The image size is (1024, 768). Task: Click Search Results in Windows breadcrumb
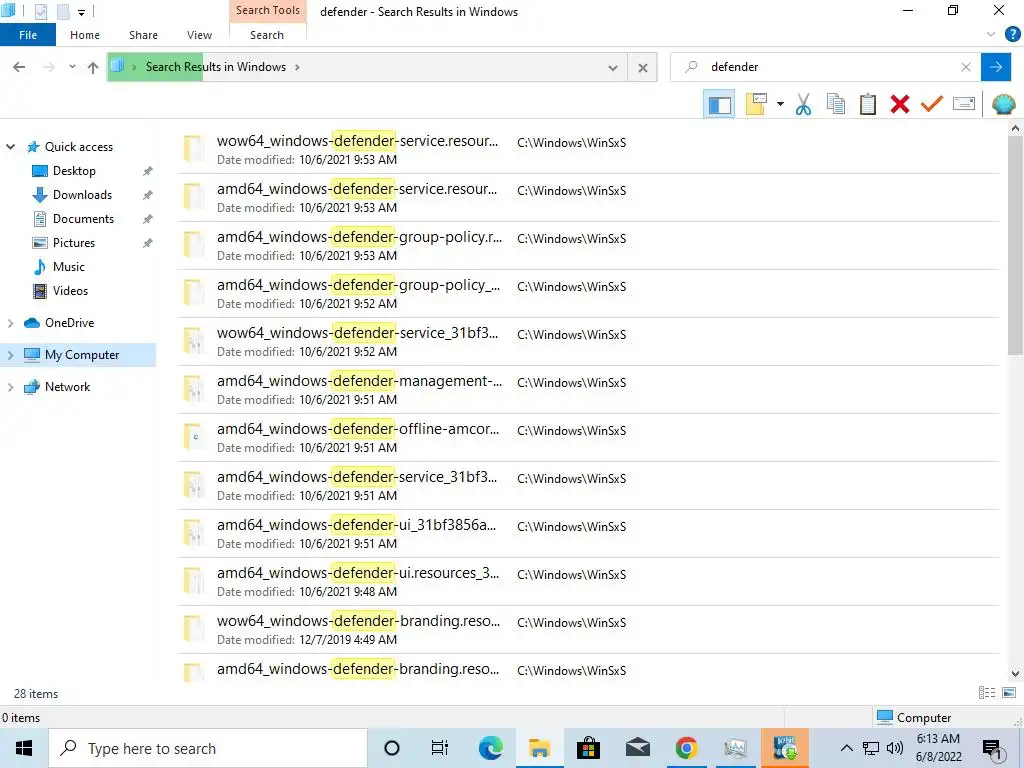(x=216, y=67)
